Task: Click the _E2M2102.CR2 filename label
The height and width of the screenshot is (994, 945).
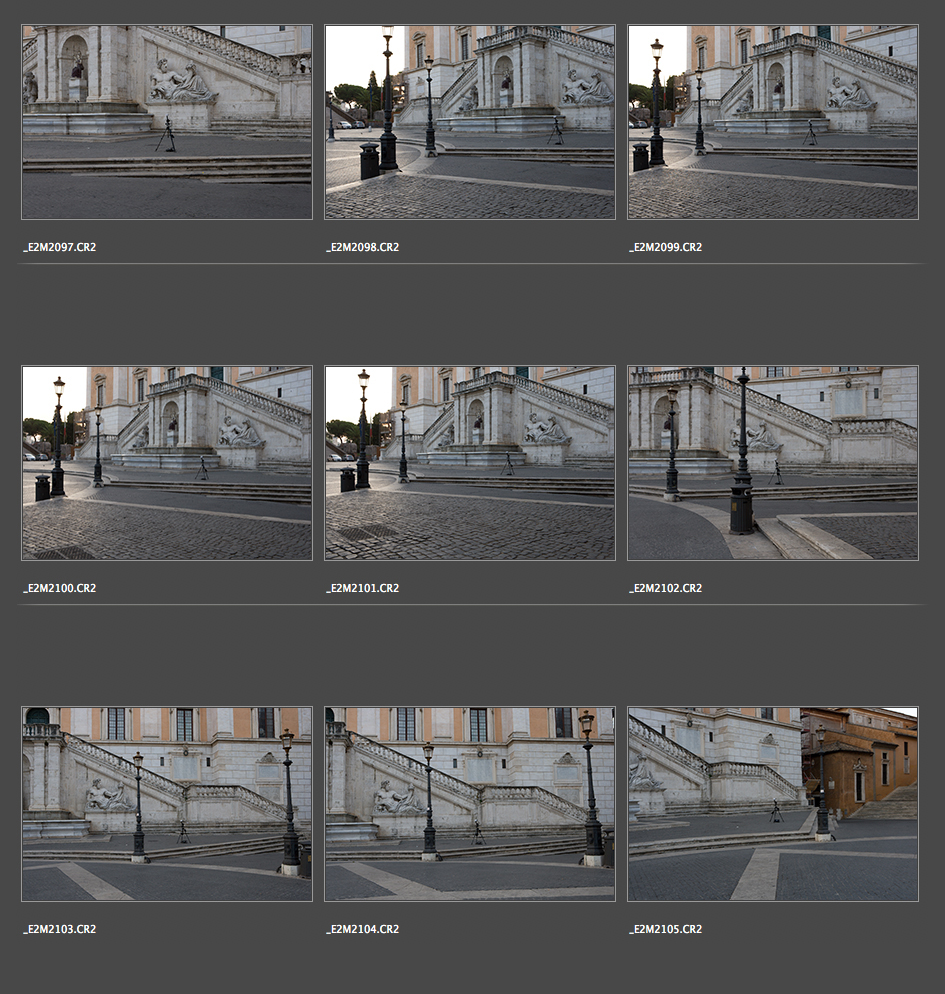Action: pyautogui.click(x=666, y=588)
